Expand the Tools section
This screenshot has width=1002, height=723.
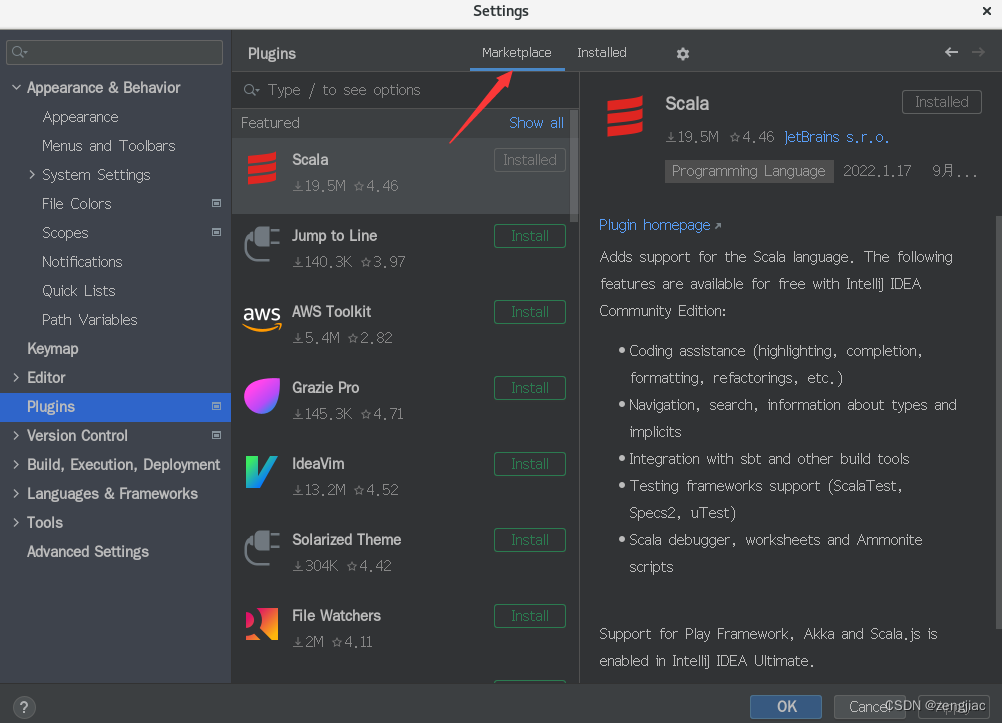[17, 522]
